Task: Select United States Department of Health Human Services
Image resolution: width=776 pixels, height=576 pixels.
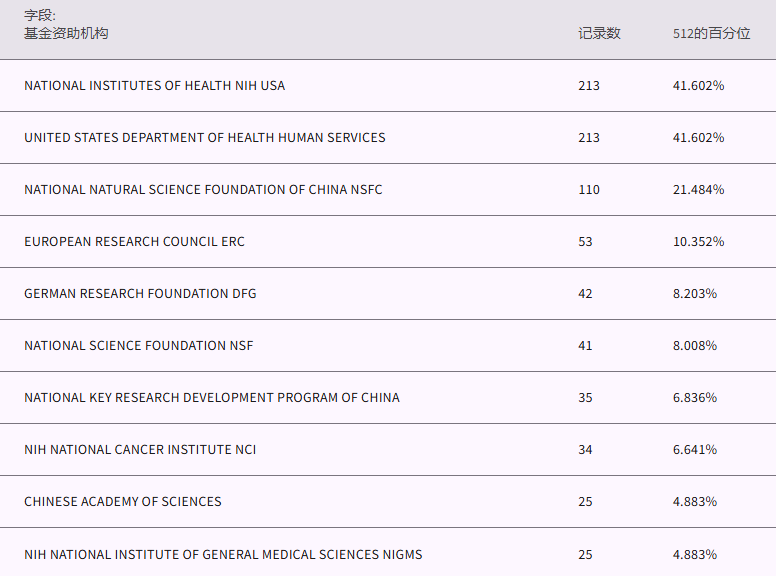Action: pos(204,138)
